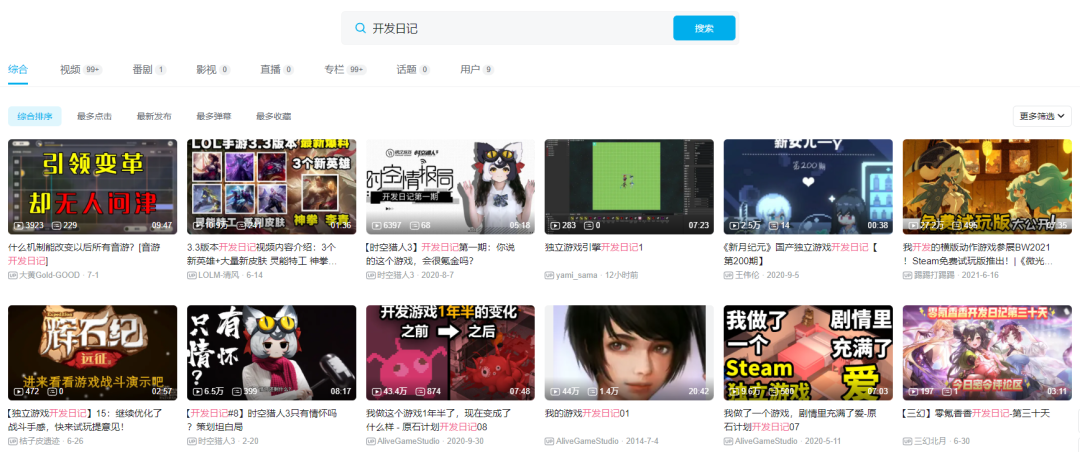Click UP badge next to 2014-7-4 uploader
This screenshot has height=452, width=1080.
pos(550,441)
